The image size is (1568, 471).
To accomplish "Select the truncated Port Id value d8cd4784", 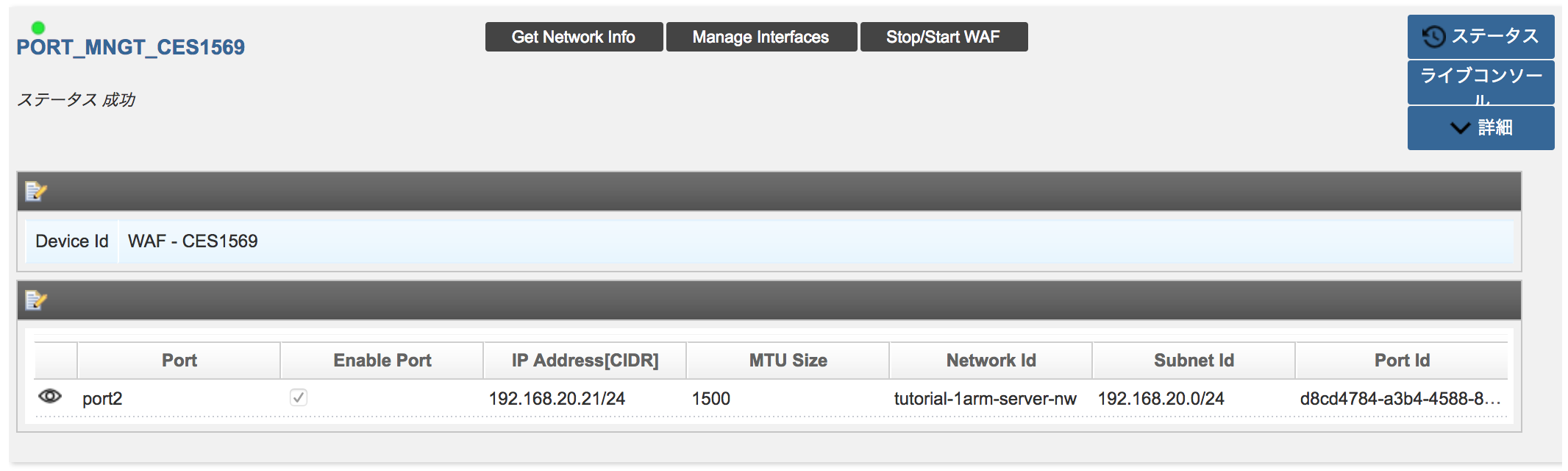I will (1400, 399).
